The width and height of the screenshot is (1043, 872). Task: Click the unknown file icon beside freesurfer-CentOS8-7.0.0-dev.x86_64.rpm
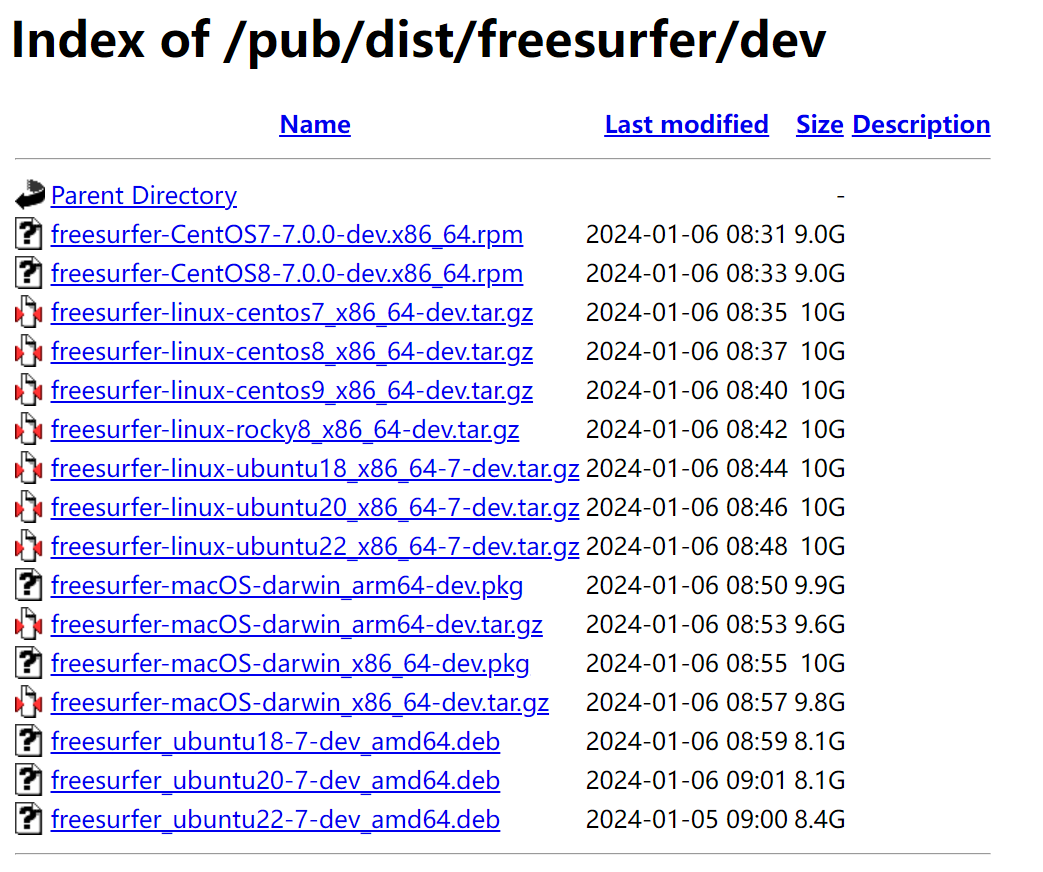(29, 273)
